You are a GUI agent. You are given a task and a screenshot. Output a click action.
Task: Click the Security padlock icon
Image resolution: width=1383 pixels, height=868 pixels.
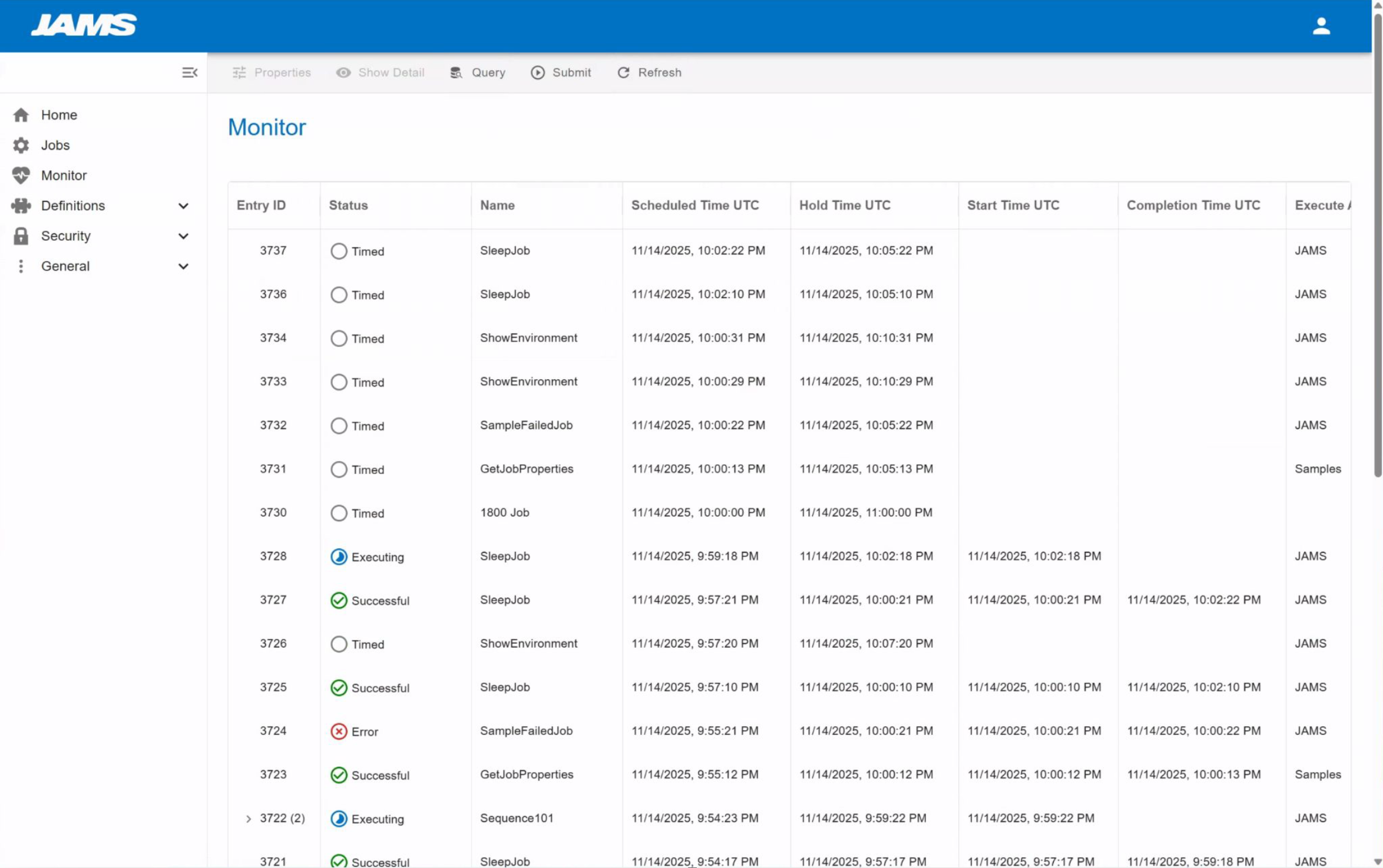pos(21,236)
